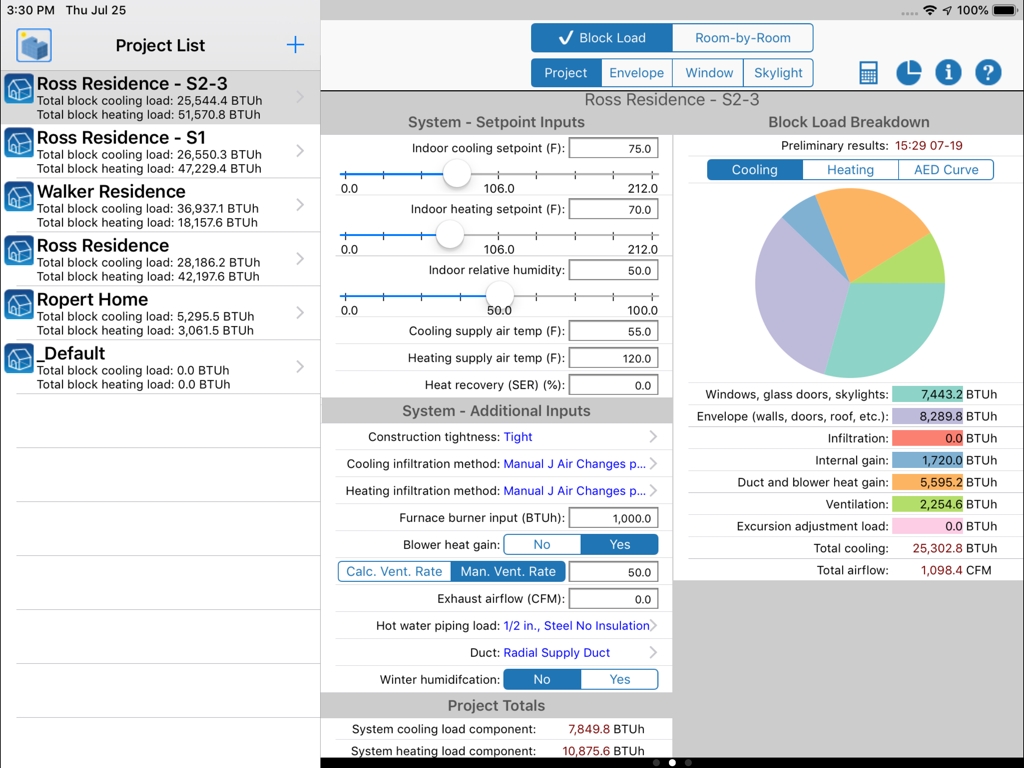Viewport: 1024px width, 768px height.
Task: Open the calculator tool in the toolbar
Action: [867, 72]
